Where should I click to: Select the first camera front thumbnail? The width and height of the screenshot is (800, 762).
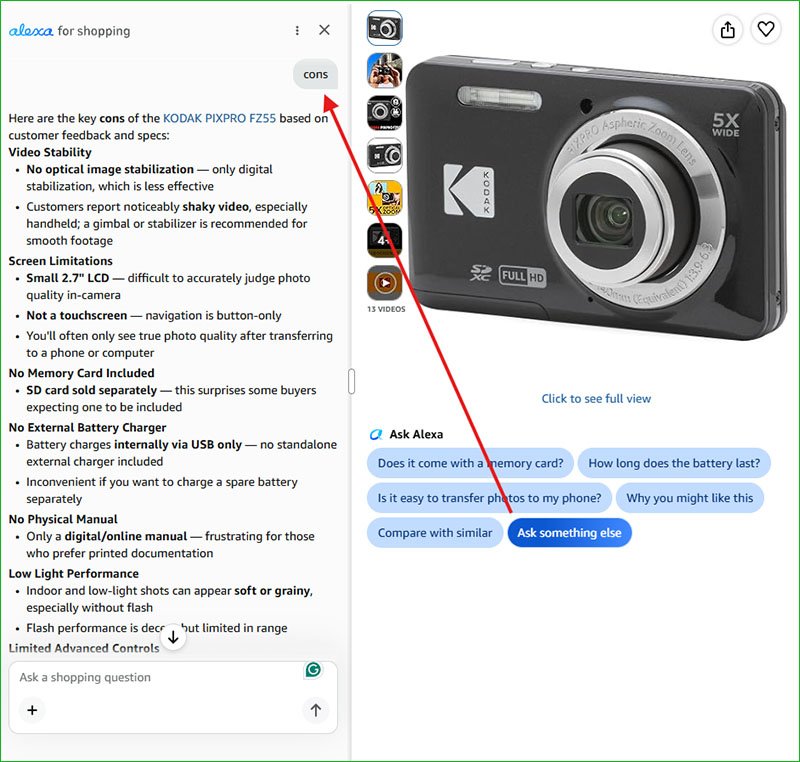click(385, 28)
